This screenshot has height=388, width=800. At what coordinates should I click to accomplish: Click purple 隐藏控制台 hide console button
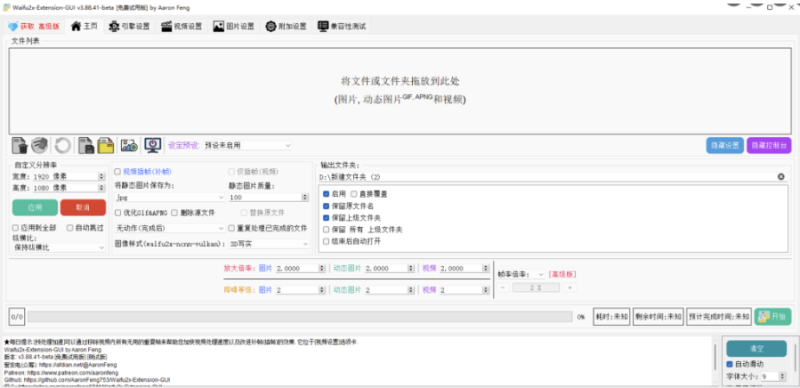click(769, 146)
